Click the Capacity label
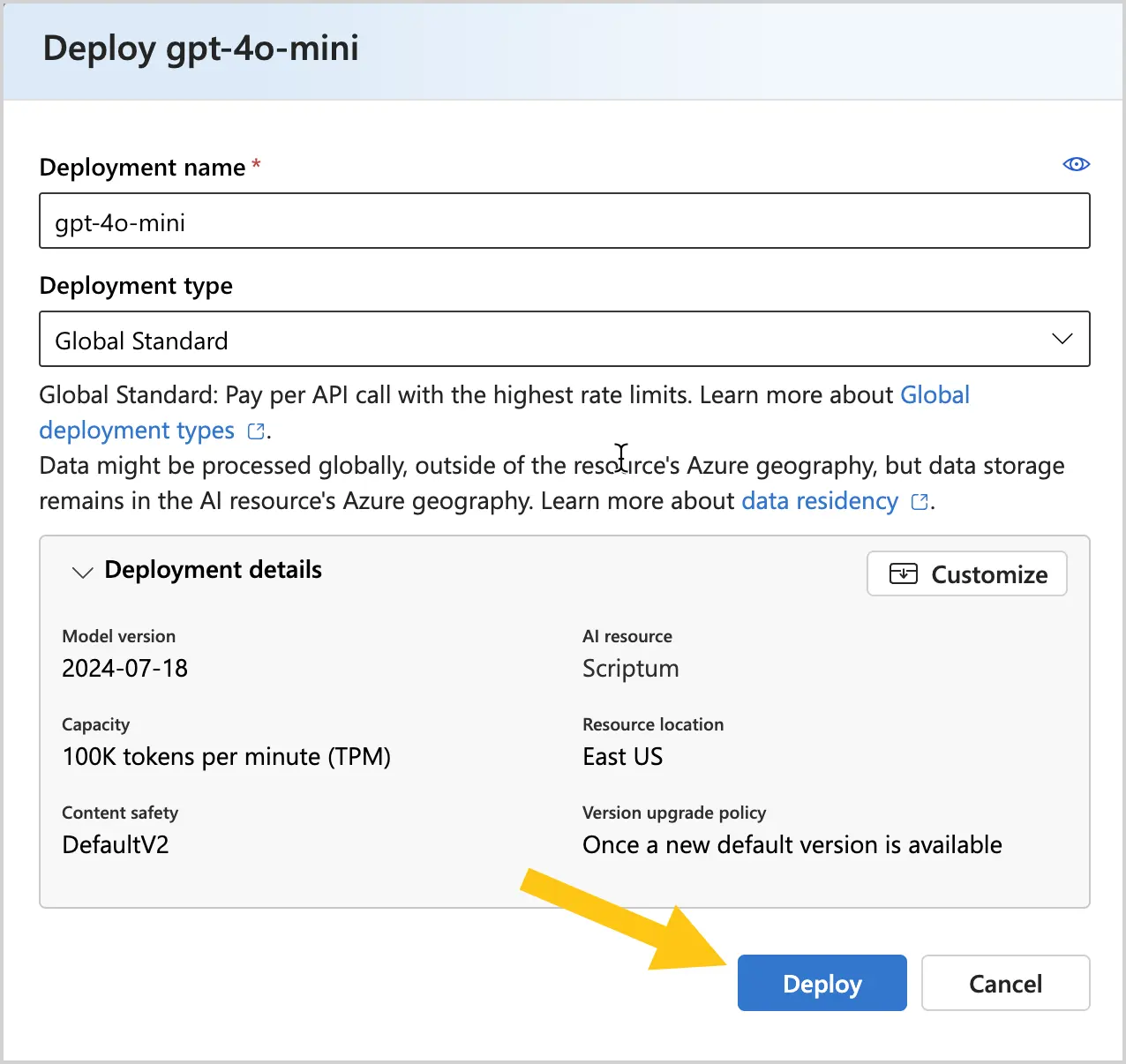Viewport: 1126px width, 1064px height. click(95, 725)
